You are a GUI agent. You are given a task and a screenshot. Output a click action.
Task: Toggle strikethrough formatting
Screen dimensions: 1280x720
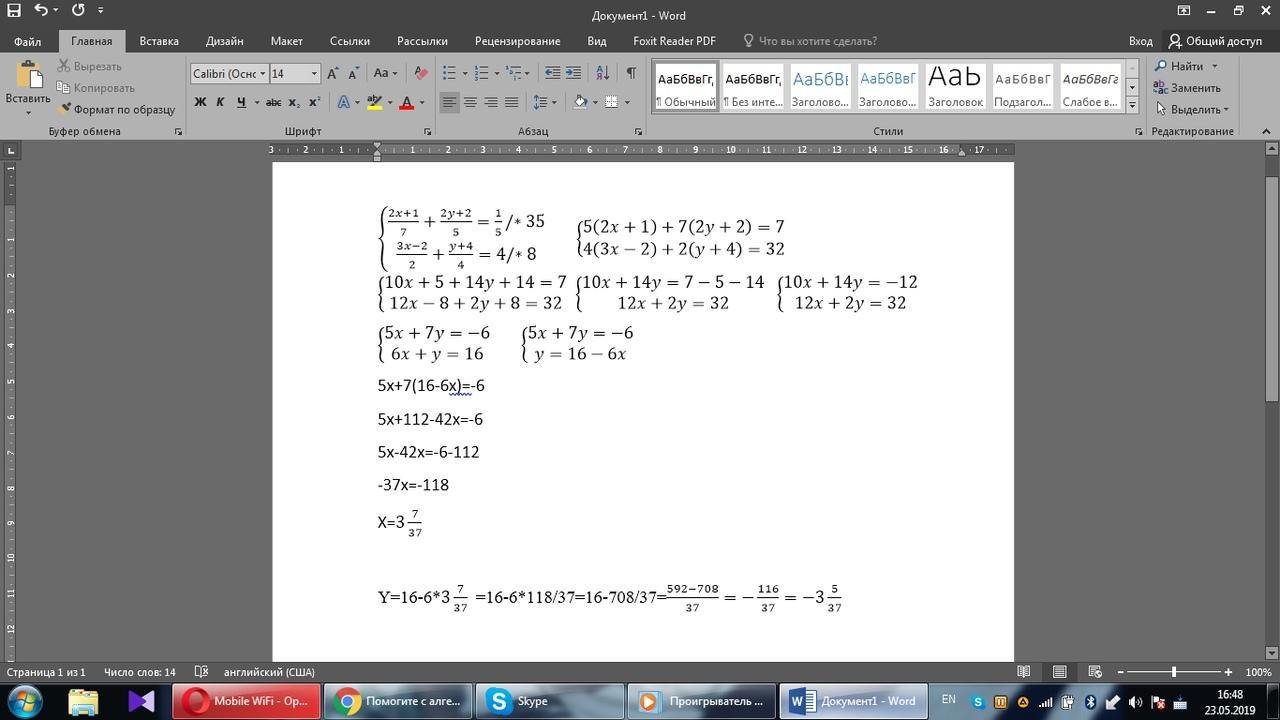coord(273,102)
